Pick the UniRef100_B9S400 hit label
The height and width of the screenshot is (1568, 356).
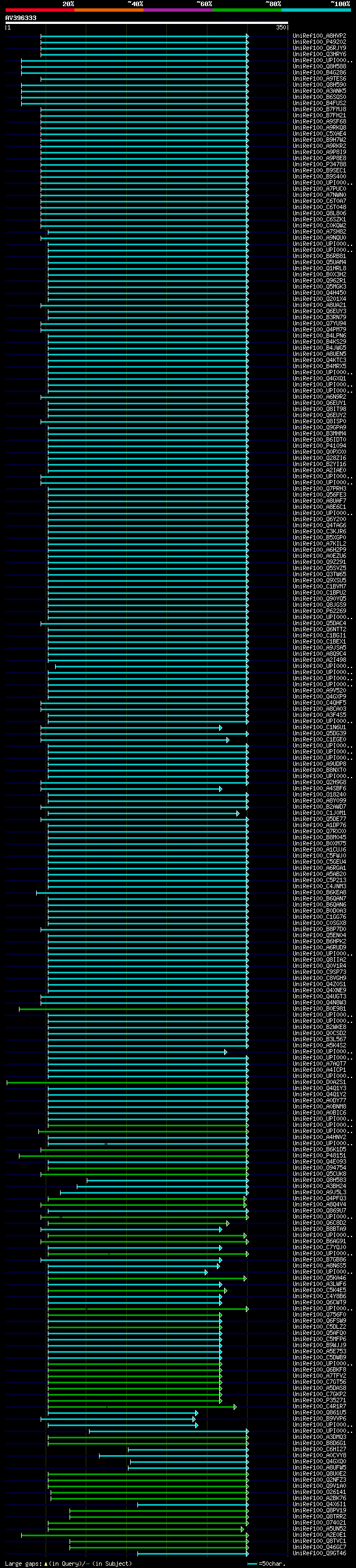point(319,176)
